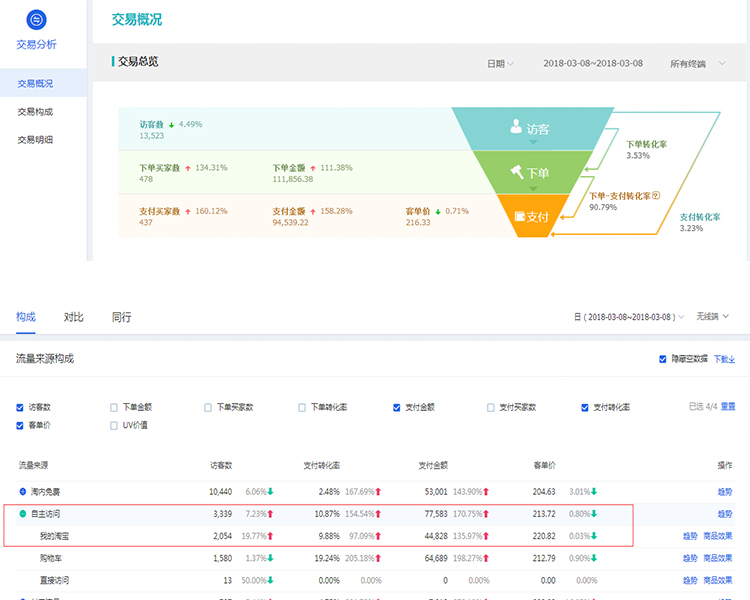This screenshot has height=600, width=750.
Task: Open 商品效果 link for 购物车 row
Action: 718,558
